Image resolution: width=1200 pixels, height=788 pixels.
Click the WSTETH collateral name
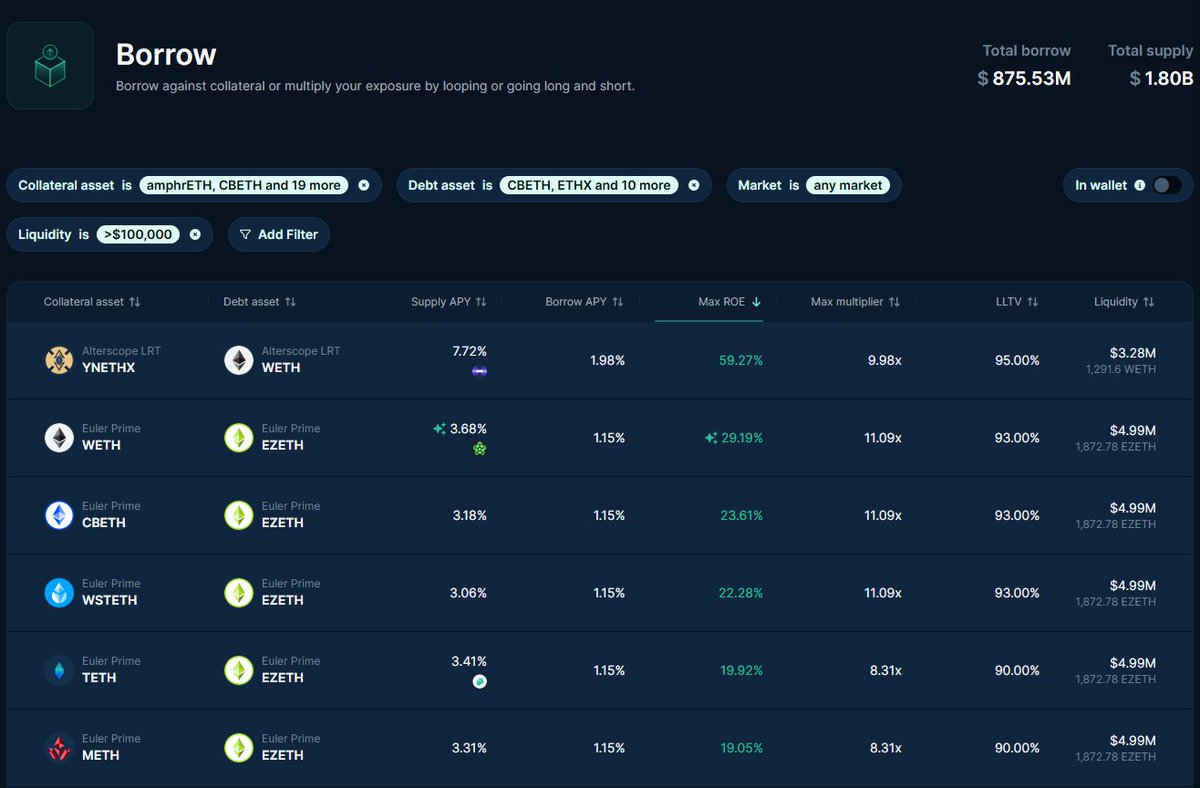coord(109,601)
